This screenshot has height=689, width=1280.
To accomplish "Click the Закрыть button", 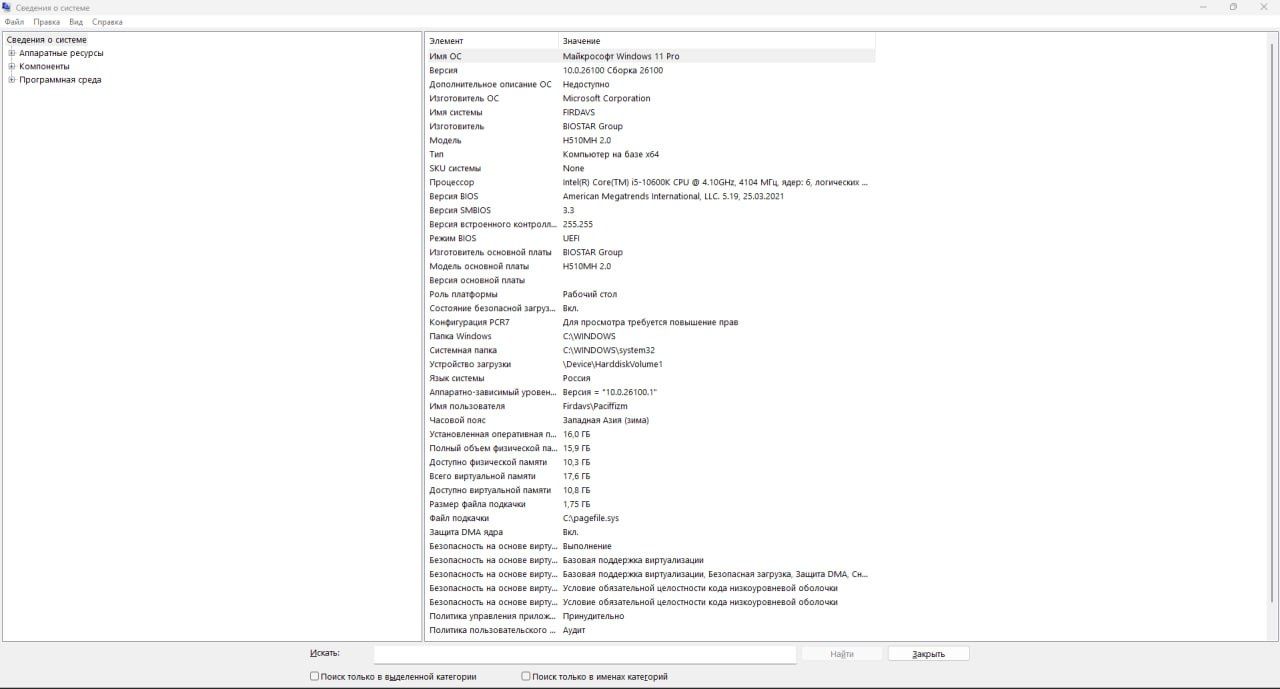I will click(x=928, y=654).
